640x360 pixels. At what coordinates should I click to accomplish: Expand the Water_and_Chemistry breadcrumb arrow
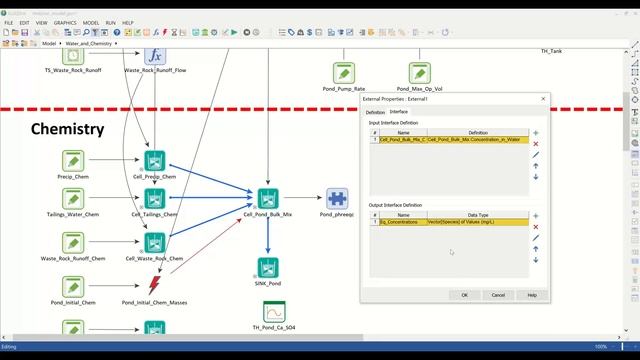pos(116,43)
